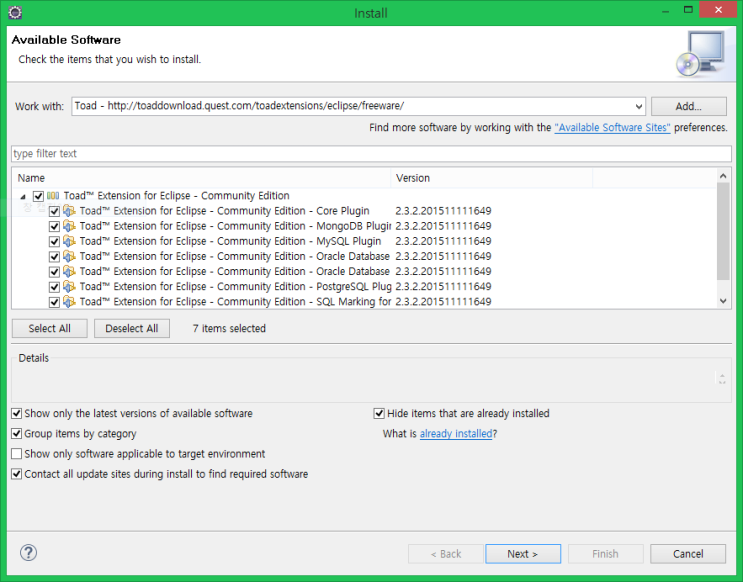Uncheck the SQL Marking checkbox
This screenshot has height=582, width=743.
pos(54,302)
